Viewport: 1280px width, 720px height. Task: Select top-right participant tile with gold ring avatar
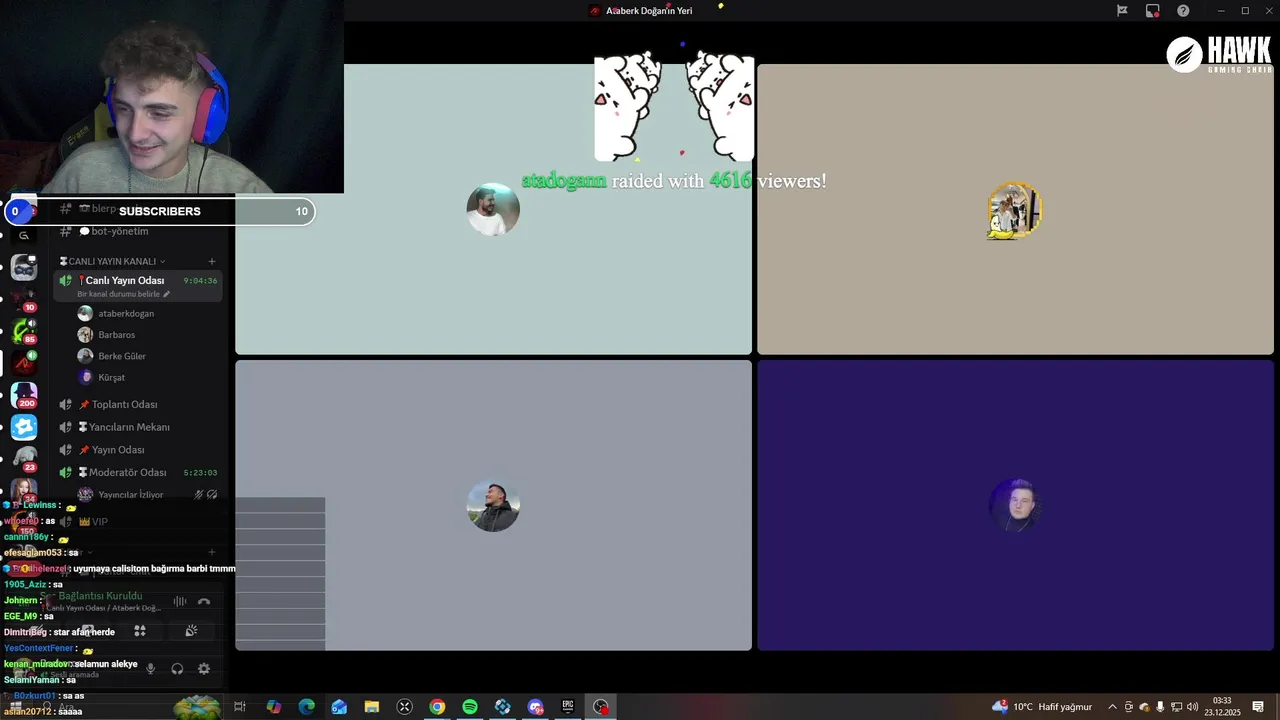(x=1015, y=210)
